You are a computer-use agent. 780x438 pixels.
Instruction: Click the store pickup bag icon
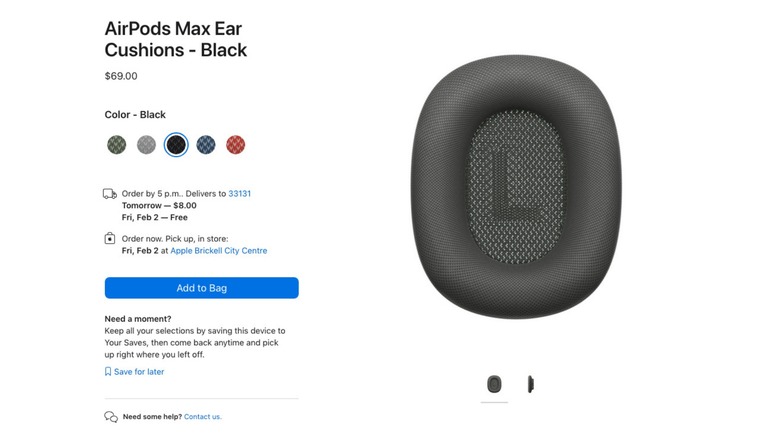[x=110, y=238]
